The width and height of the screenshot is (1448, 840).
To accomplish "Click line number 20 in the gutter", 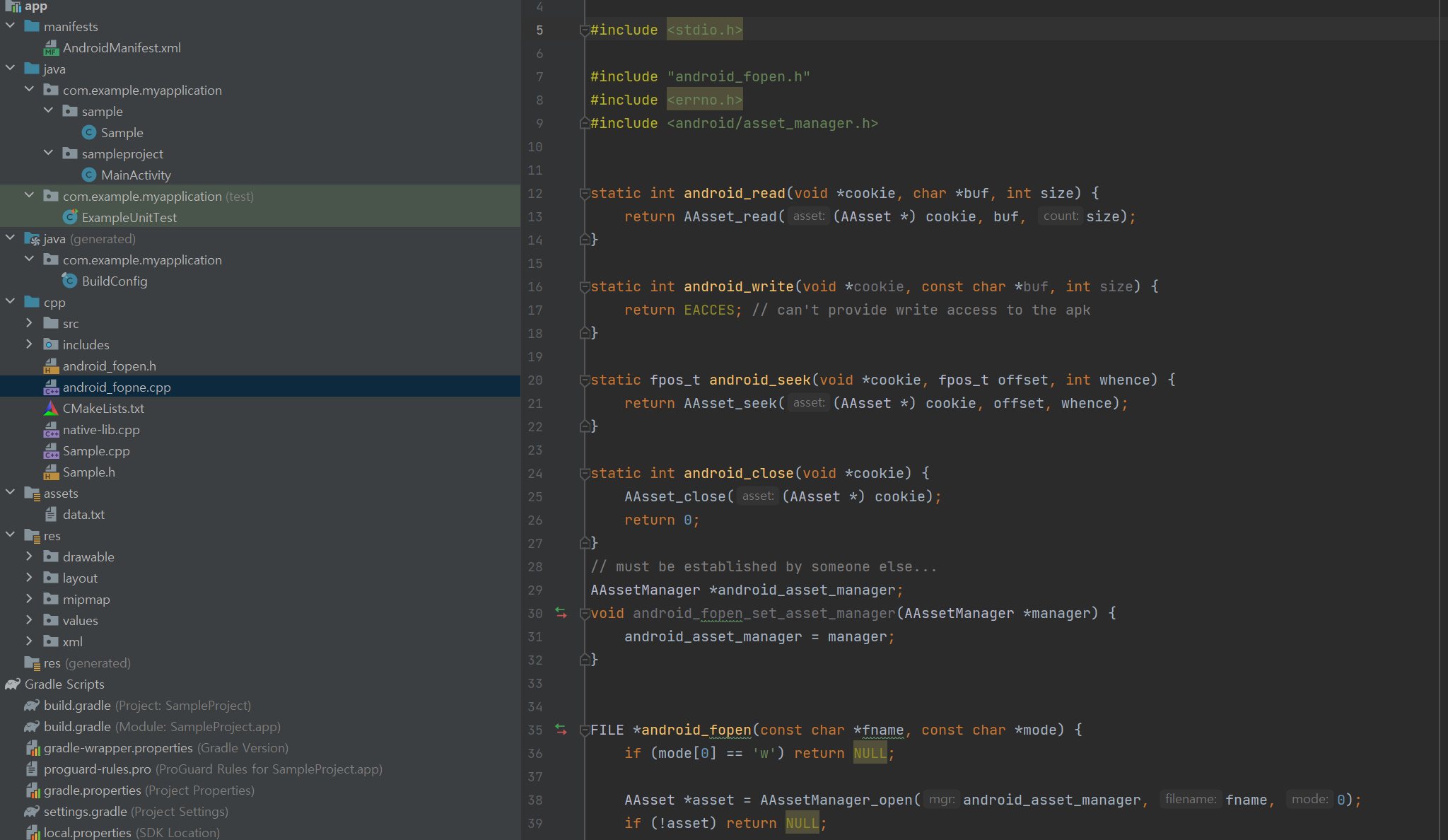I will [535, 380].
